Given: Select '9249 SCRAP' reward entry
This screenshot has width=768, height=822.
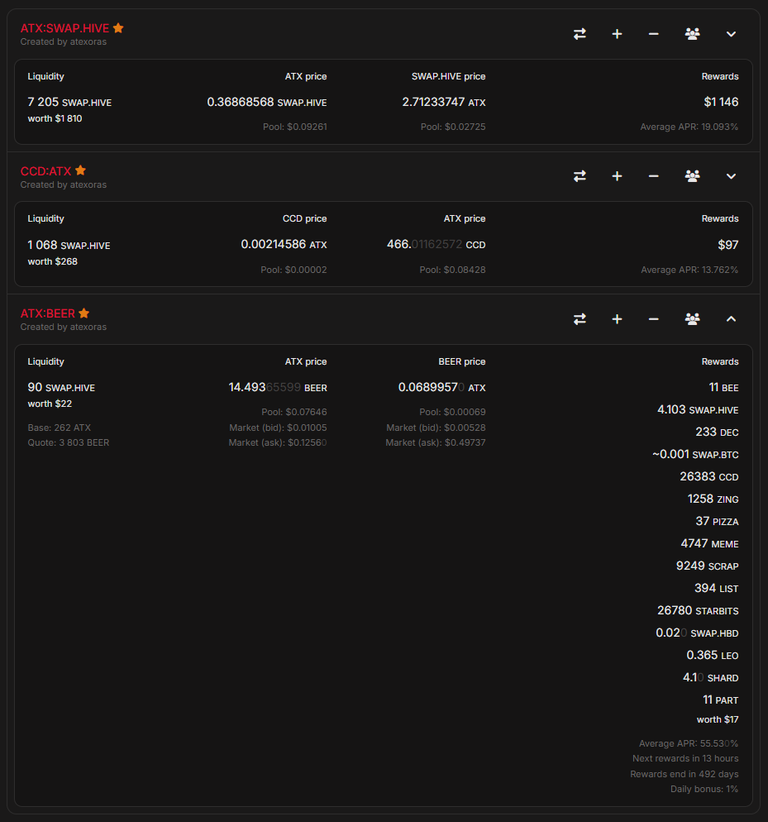Looking at the screenshot, I should 707,566.
